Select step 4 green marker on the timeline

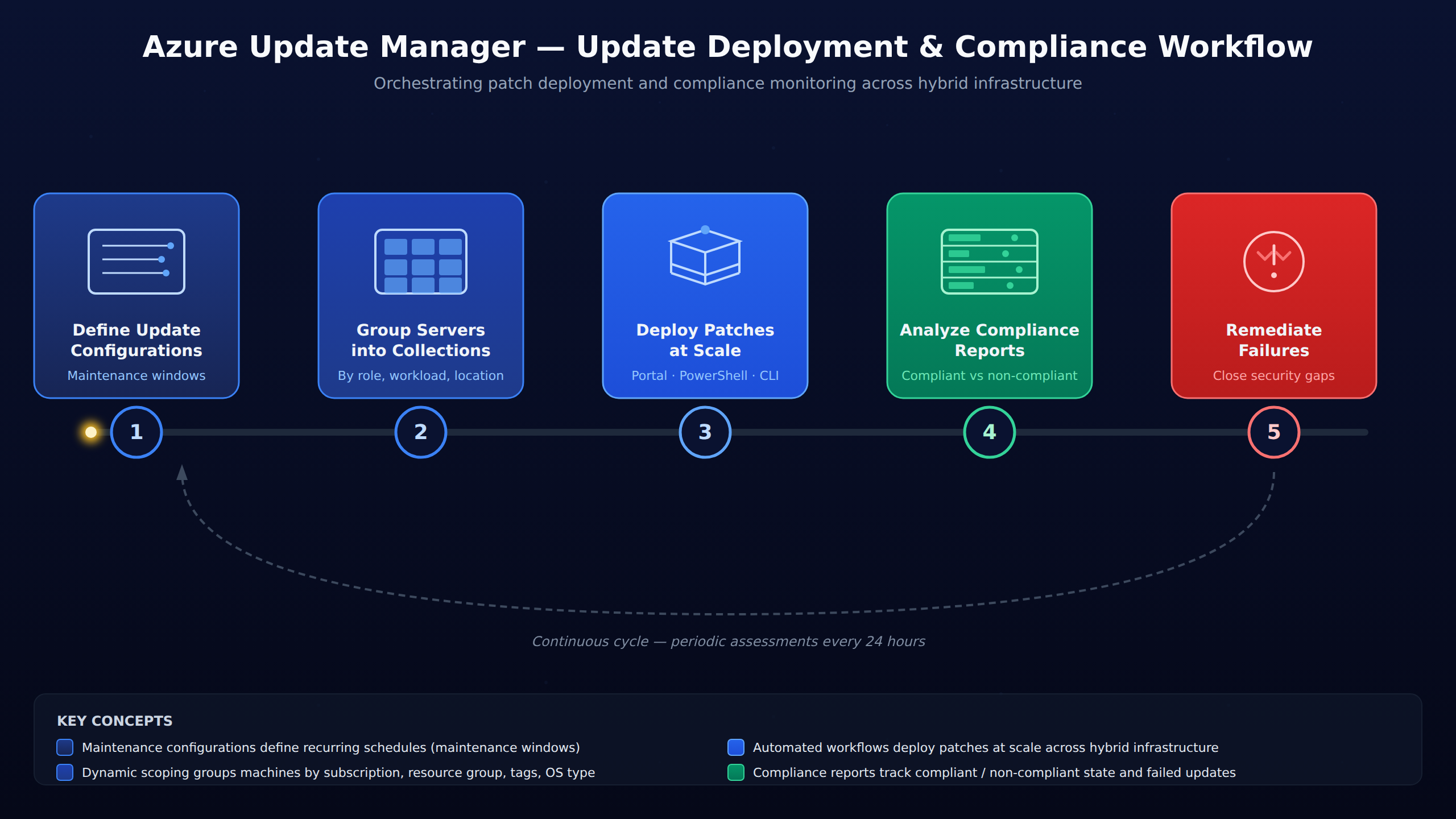pos(990,432)
